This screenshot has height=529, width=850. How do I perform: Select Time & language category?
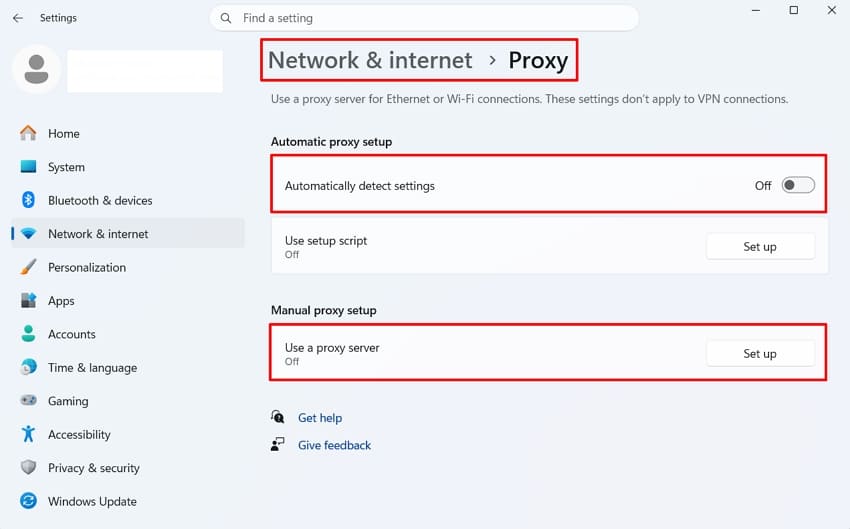[x=128, y=367]
